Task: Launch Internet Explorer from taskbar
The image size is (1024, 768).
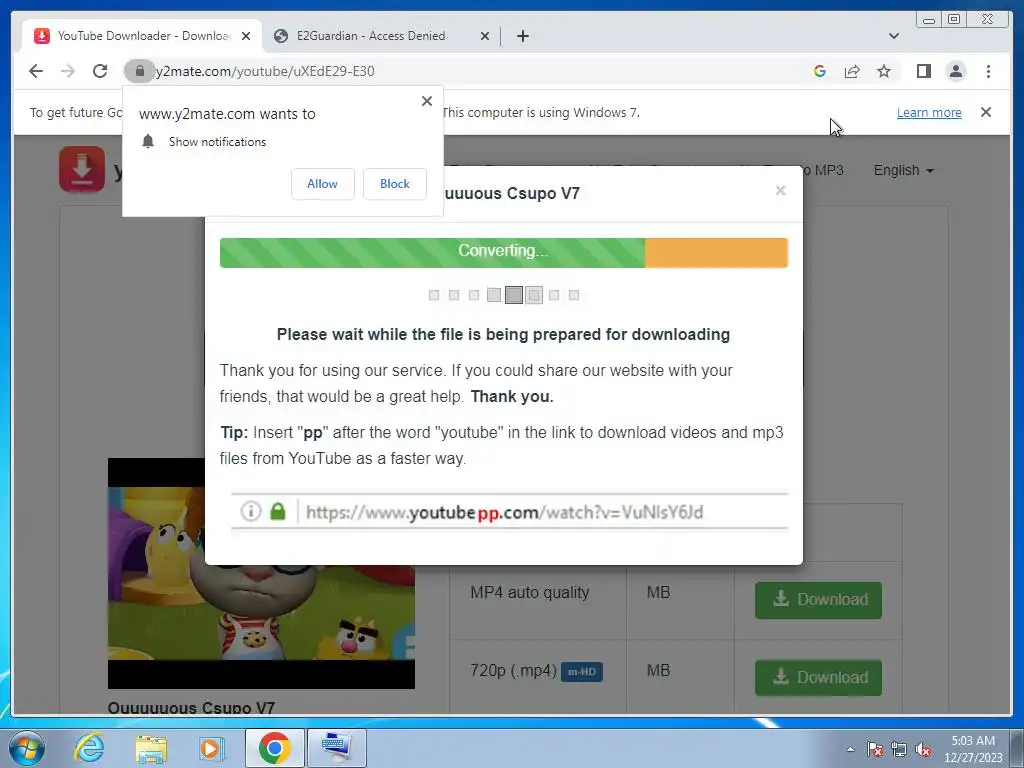Action: tap(89, 747)
